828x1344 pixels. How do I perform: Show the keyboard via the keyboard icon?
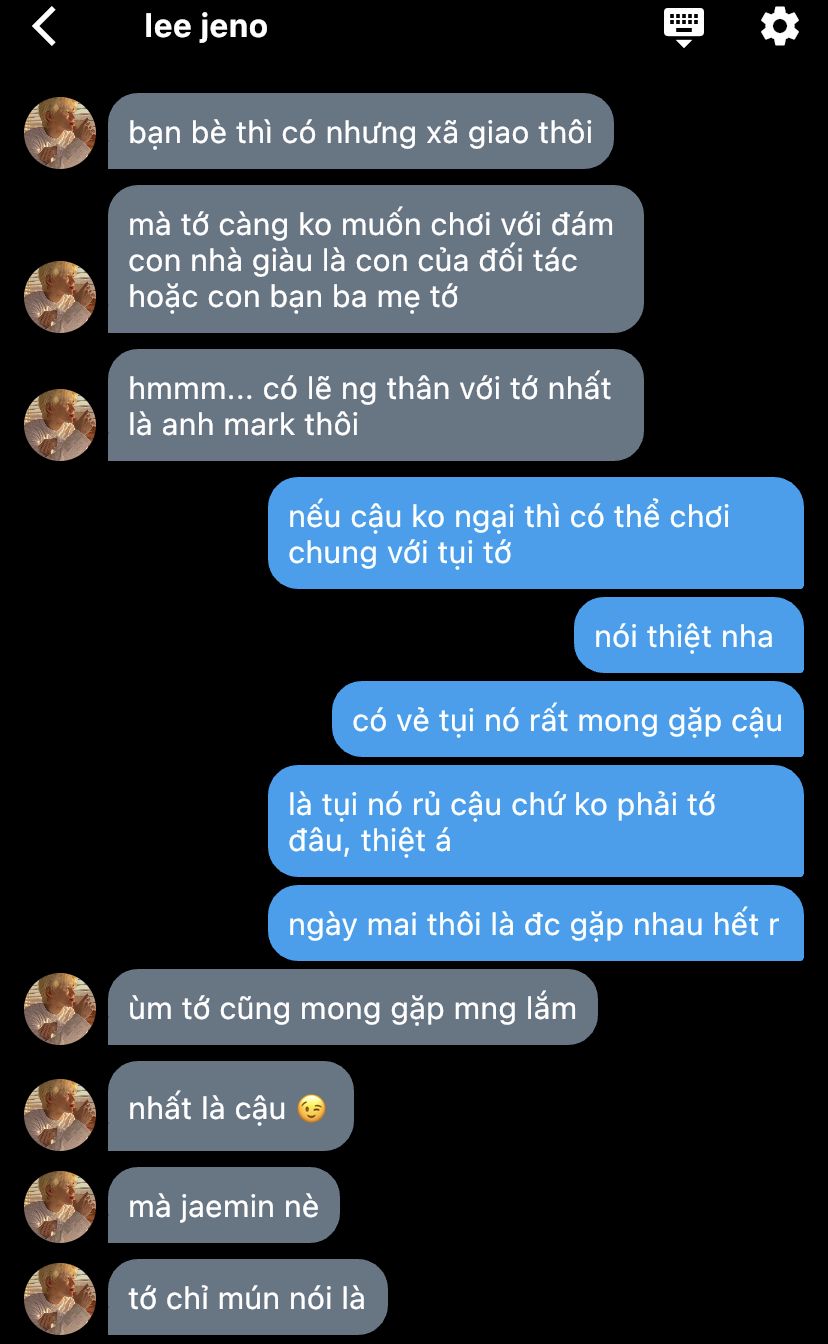685,27
